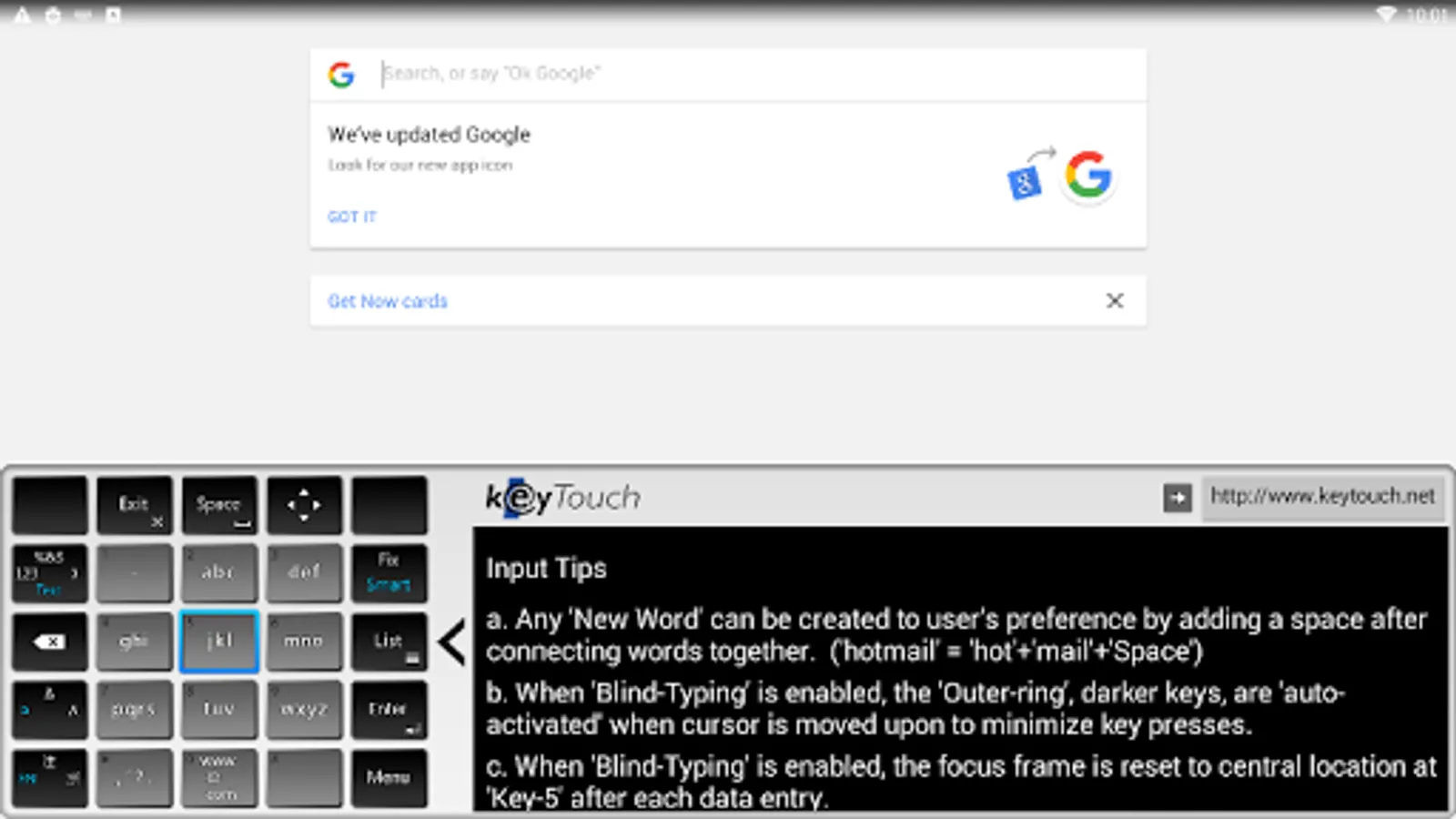1456x819 pixels.
Task: Switch the 123 symbols text mode key
Action: click(50, 573)
